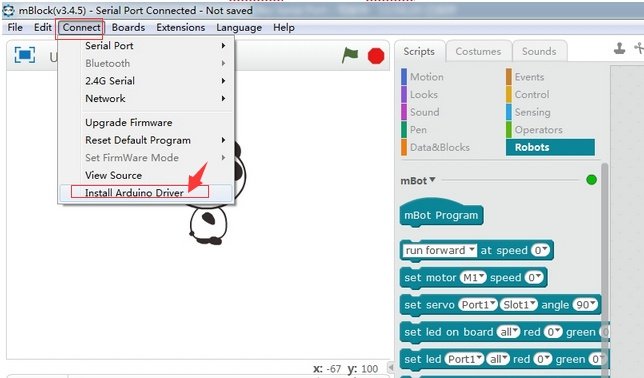Open the Edit menu
Image resolution: width=644 pixels, height=378 pixels.
43,28
